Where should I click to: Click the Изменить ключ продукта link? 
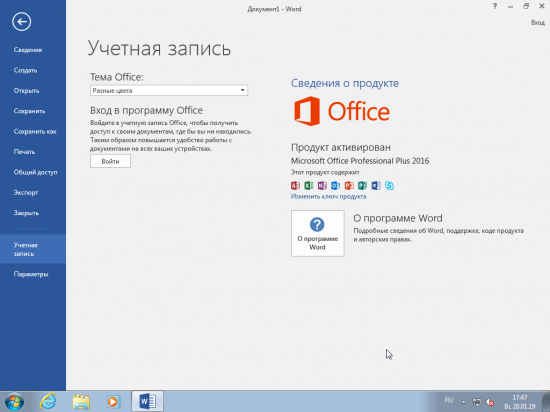pos(328,196)
